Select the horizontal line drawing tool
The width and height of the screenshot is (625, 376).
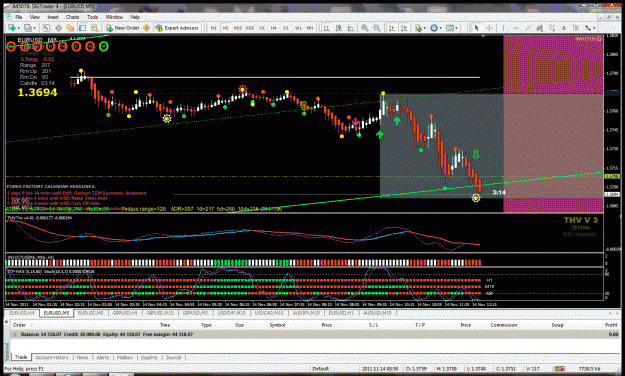(515, 28)
